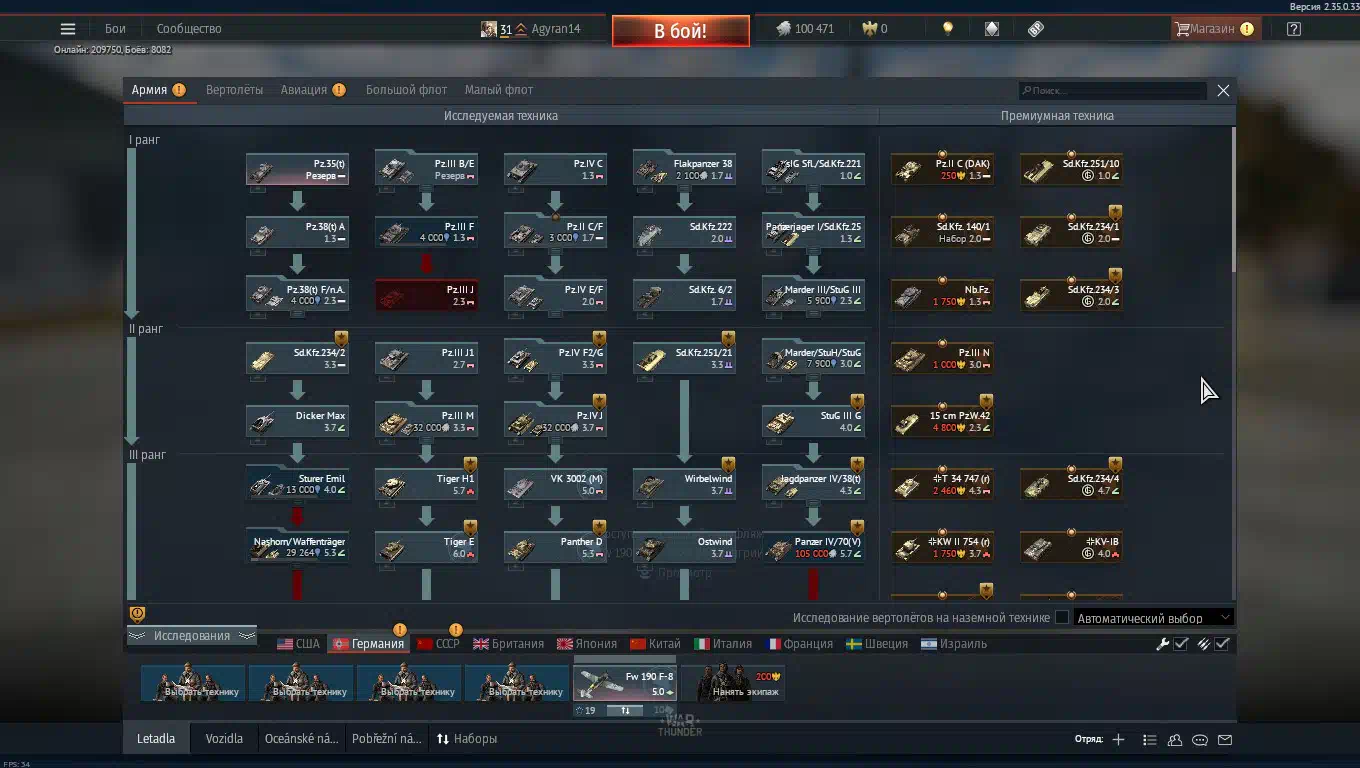The width and height of the screenshot is (1360, 768).
Task: Select premium 15 cm Pz.W.42
Action: click(x=942, y=422)
